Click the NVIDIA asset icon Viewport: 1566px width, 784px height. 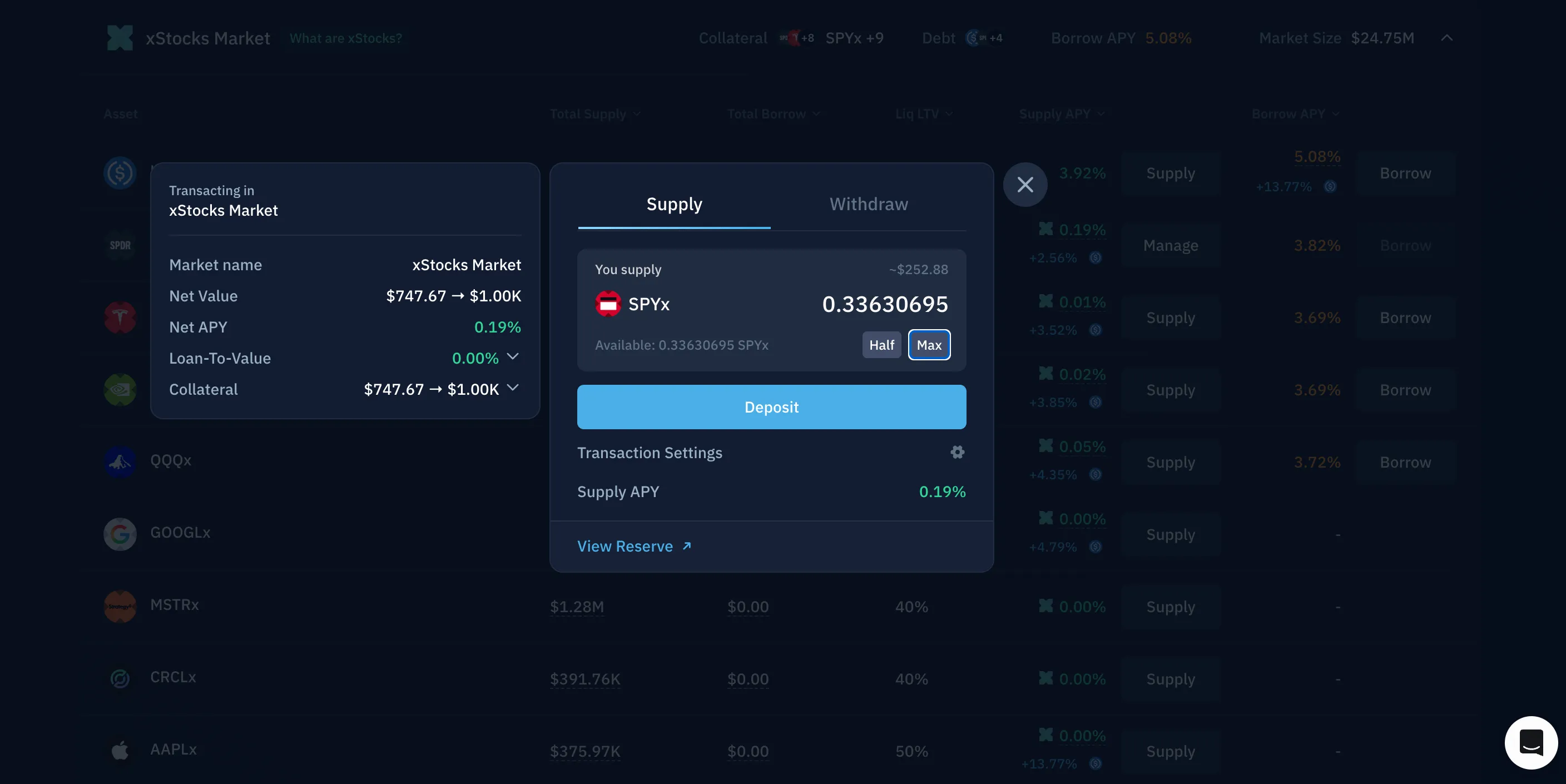(x=120, y=390)
